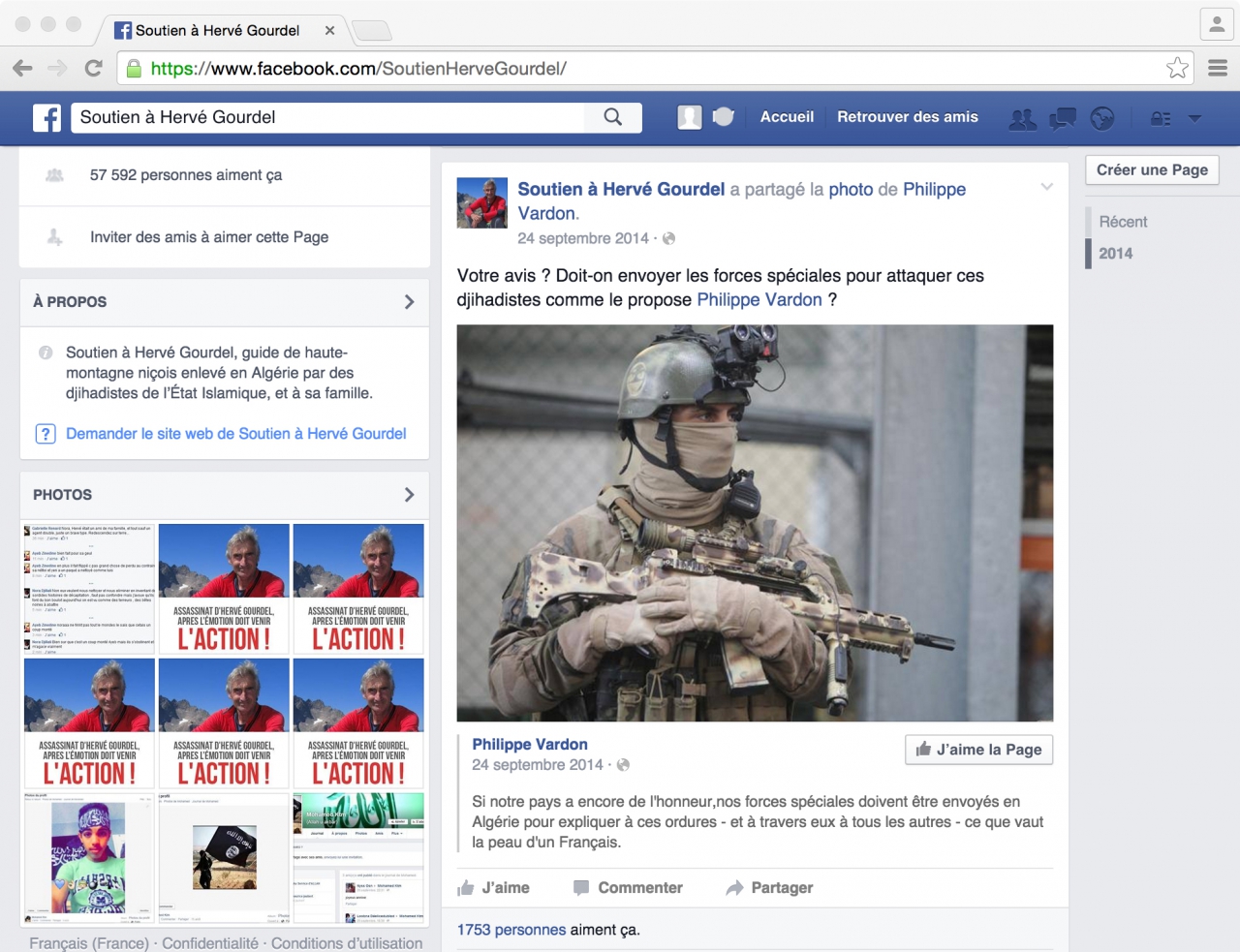Reload the page with the refresh icon
This screenshot has width=1240, height=952.
[93, 68]
